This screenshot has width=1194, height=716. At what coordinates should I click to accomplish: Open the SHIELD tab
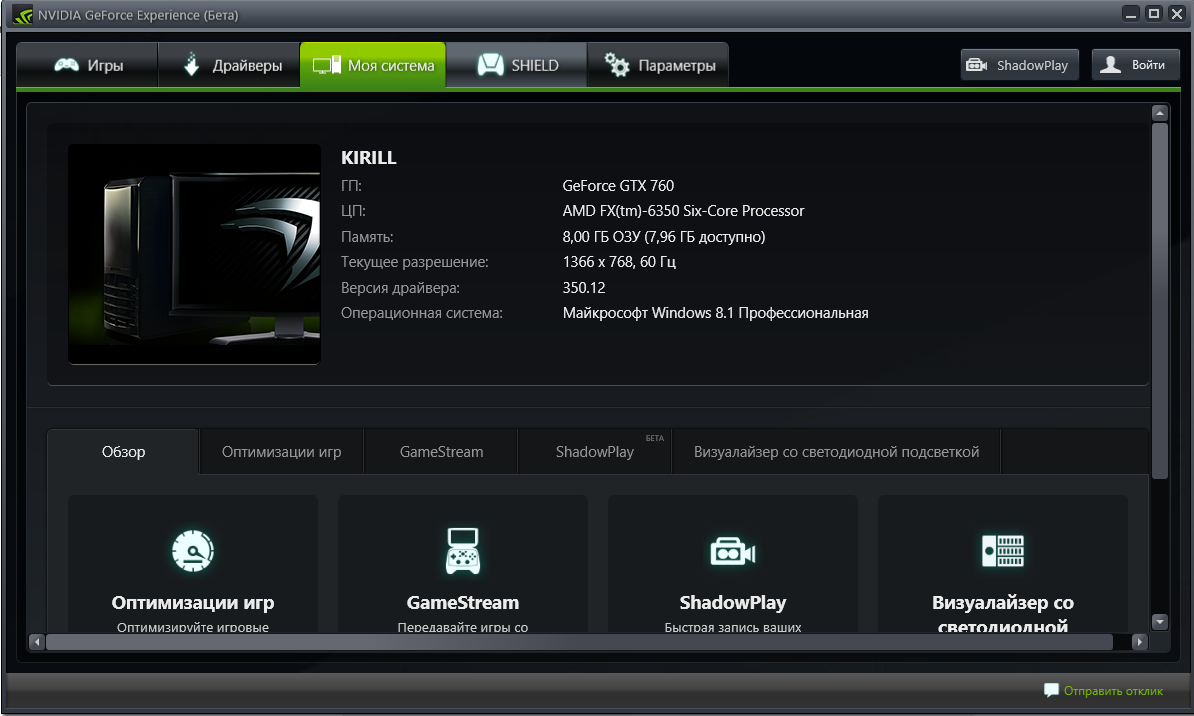coord(516,66)
